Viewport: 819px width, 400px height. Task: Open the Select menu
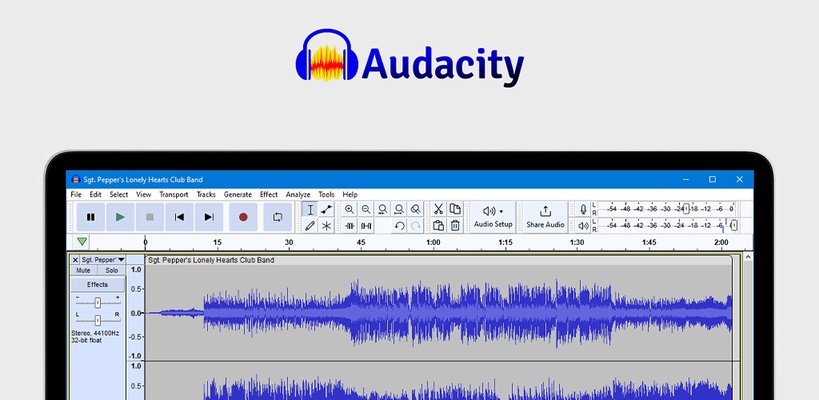tap(119, 194)
